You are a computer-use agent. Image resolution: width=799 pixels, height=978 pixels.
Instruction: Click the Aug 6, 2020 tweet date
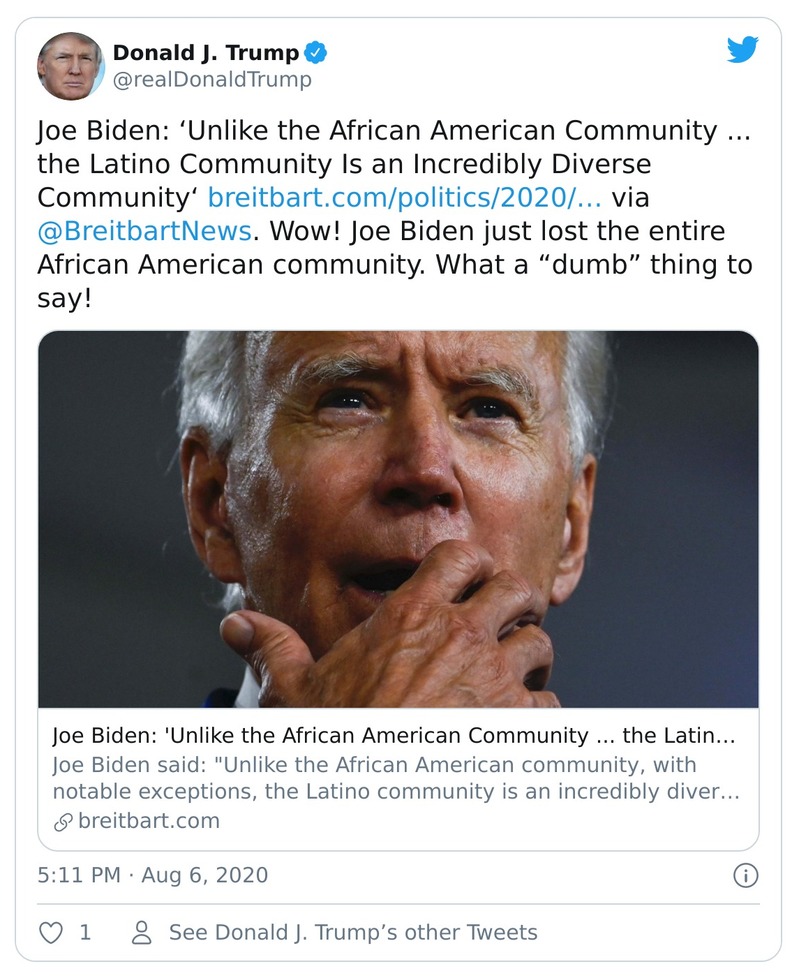point(205,875)
